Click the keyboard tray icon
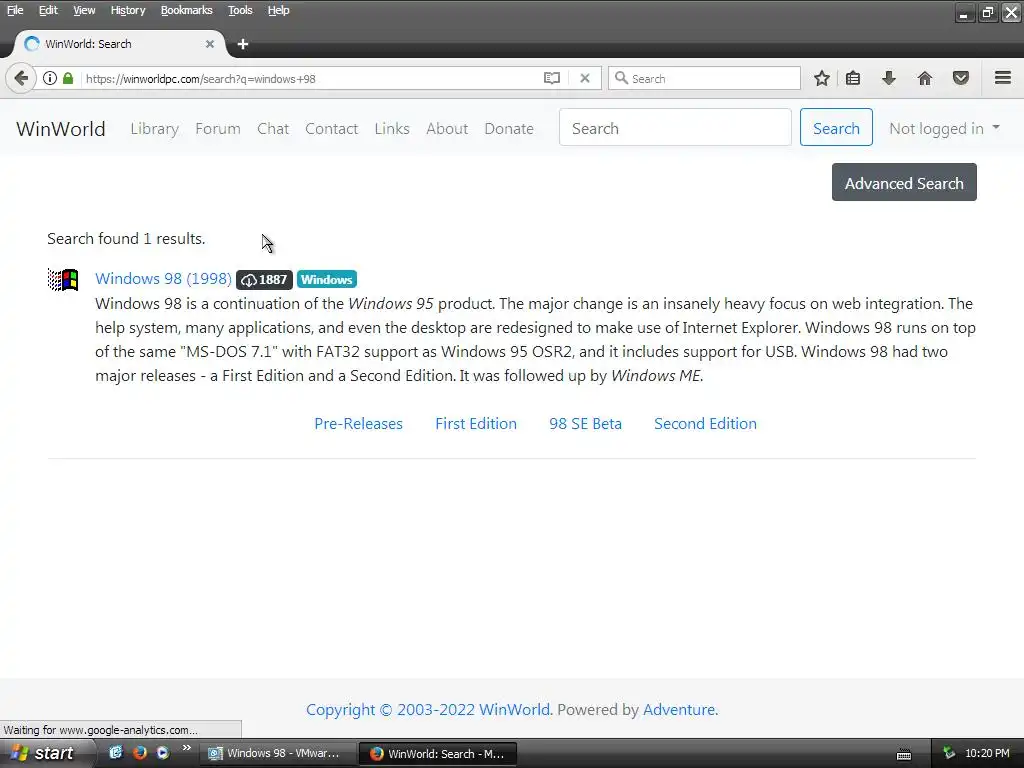This screenshot has width=1024, height=768. [904, 754]
